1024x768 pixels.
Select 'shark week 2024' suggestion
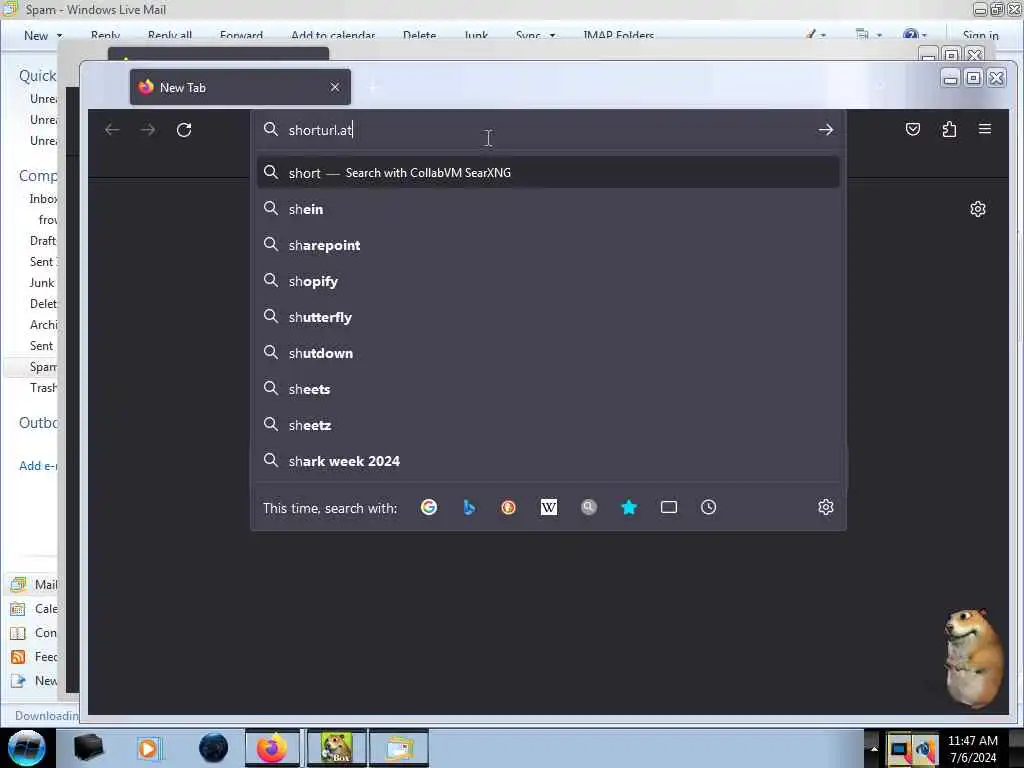(x=549, y=461)
